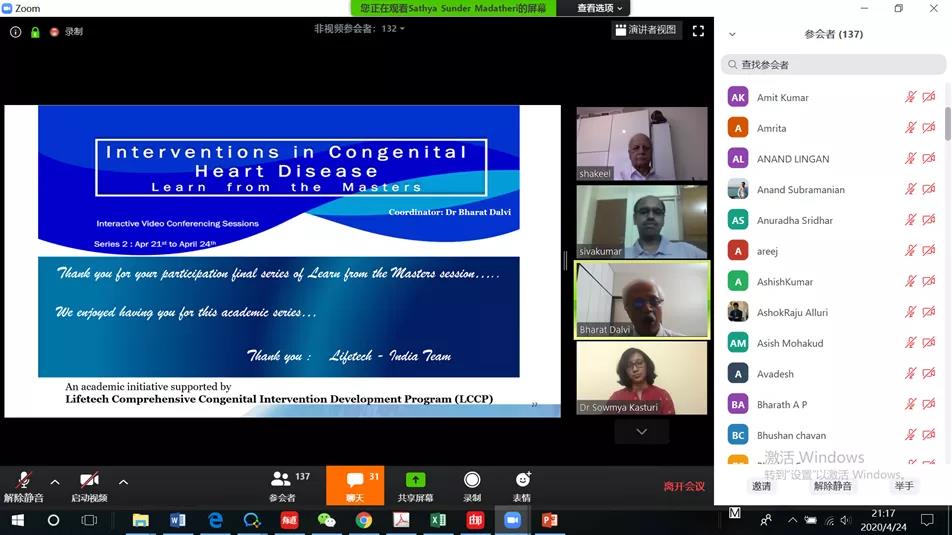Open the reactions emoji icon
Screen dimensions: 952x535
pyautogui.click(x=522, y=481)
